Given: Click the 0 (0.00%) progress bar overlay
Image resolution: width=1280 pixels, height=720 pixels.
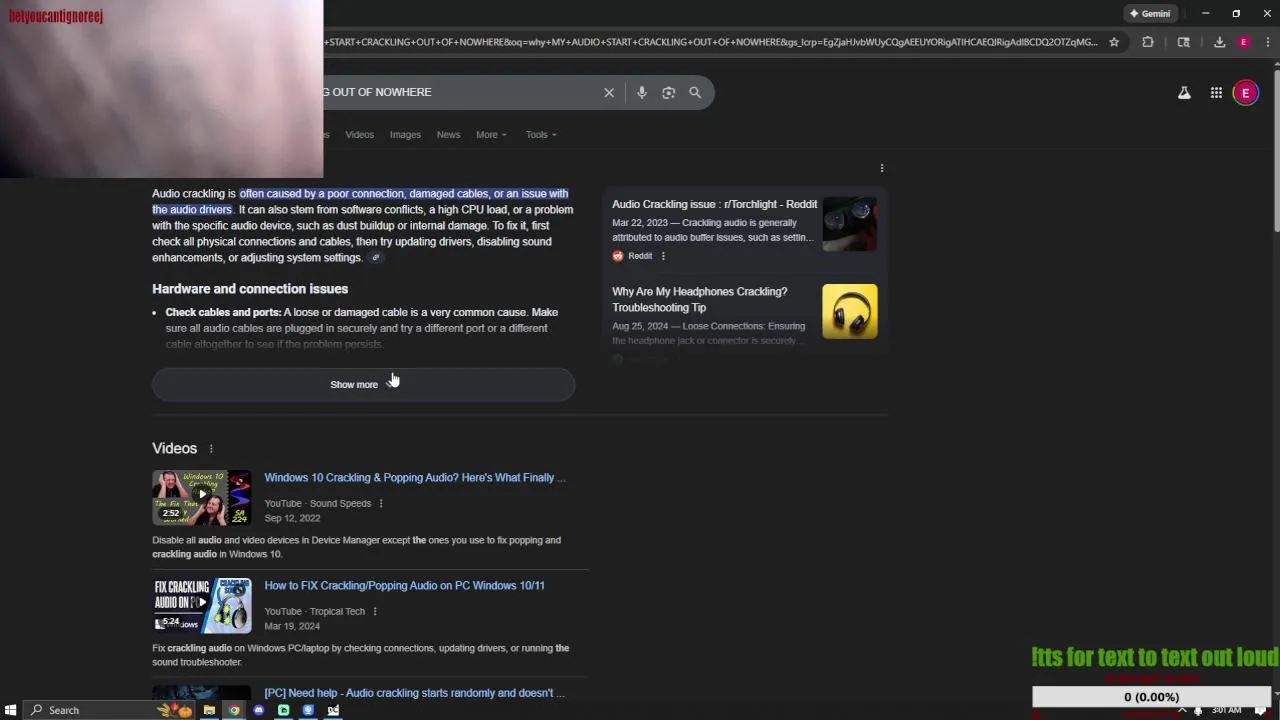Looking at the screenshot, I should pyautogui.click(x=1151, y=697).
